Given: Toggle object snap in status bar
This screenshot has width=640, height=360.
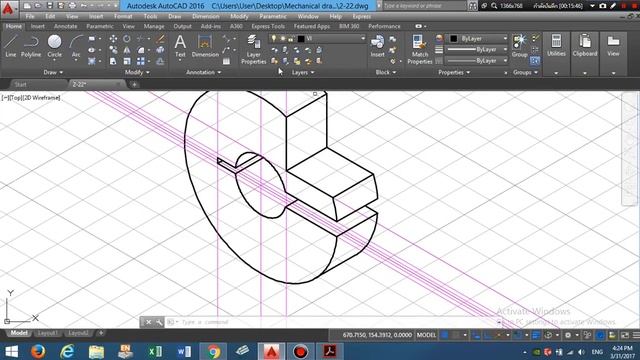Looking at the screenshot, I should (518, 335).
